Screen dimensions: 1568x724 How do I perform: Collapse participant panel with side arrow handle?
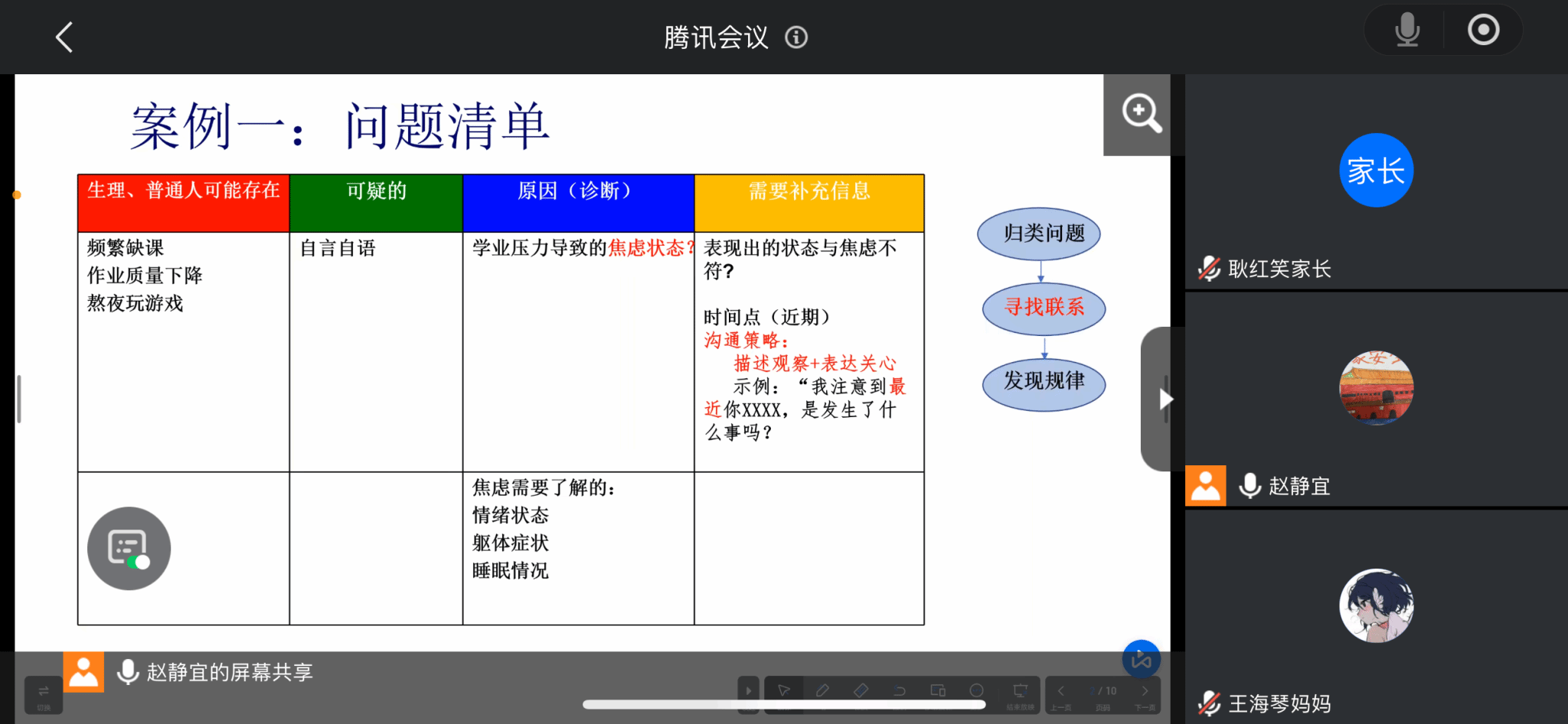(1163, 399)
